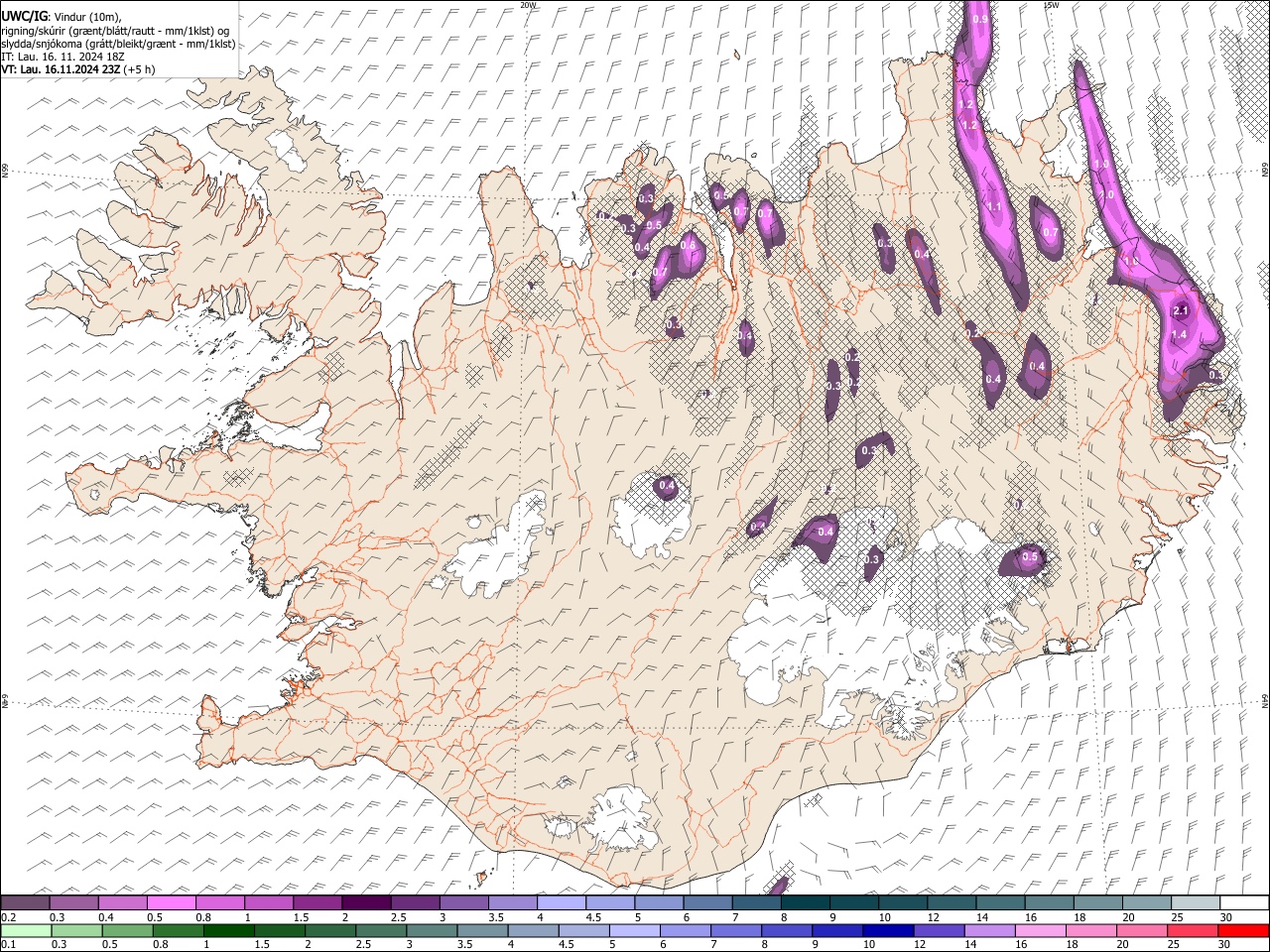1270x952 pixels.
Task: Click the 20W longitude label
Action: pos(528,5)
